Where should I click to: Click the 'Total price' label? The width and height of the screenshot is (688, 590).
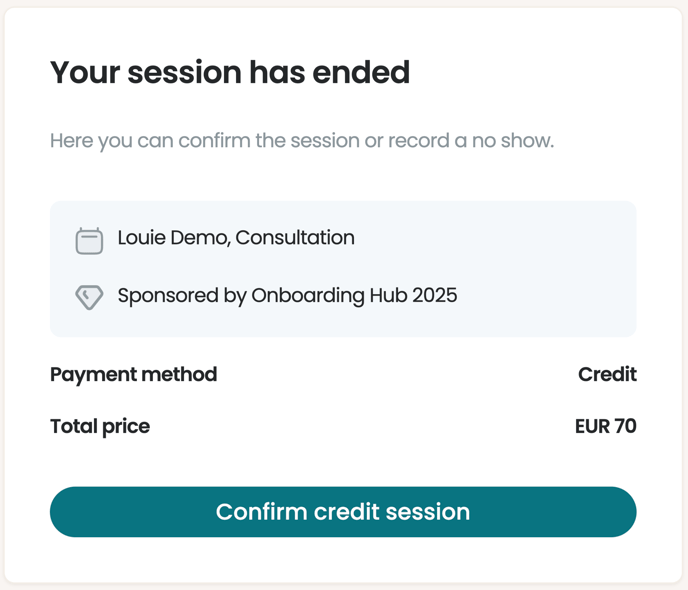(100, 426)
